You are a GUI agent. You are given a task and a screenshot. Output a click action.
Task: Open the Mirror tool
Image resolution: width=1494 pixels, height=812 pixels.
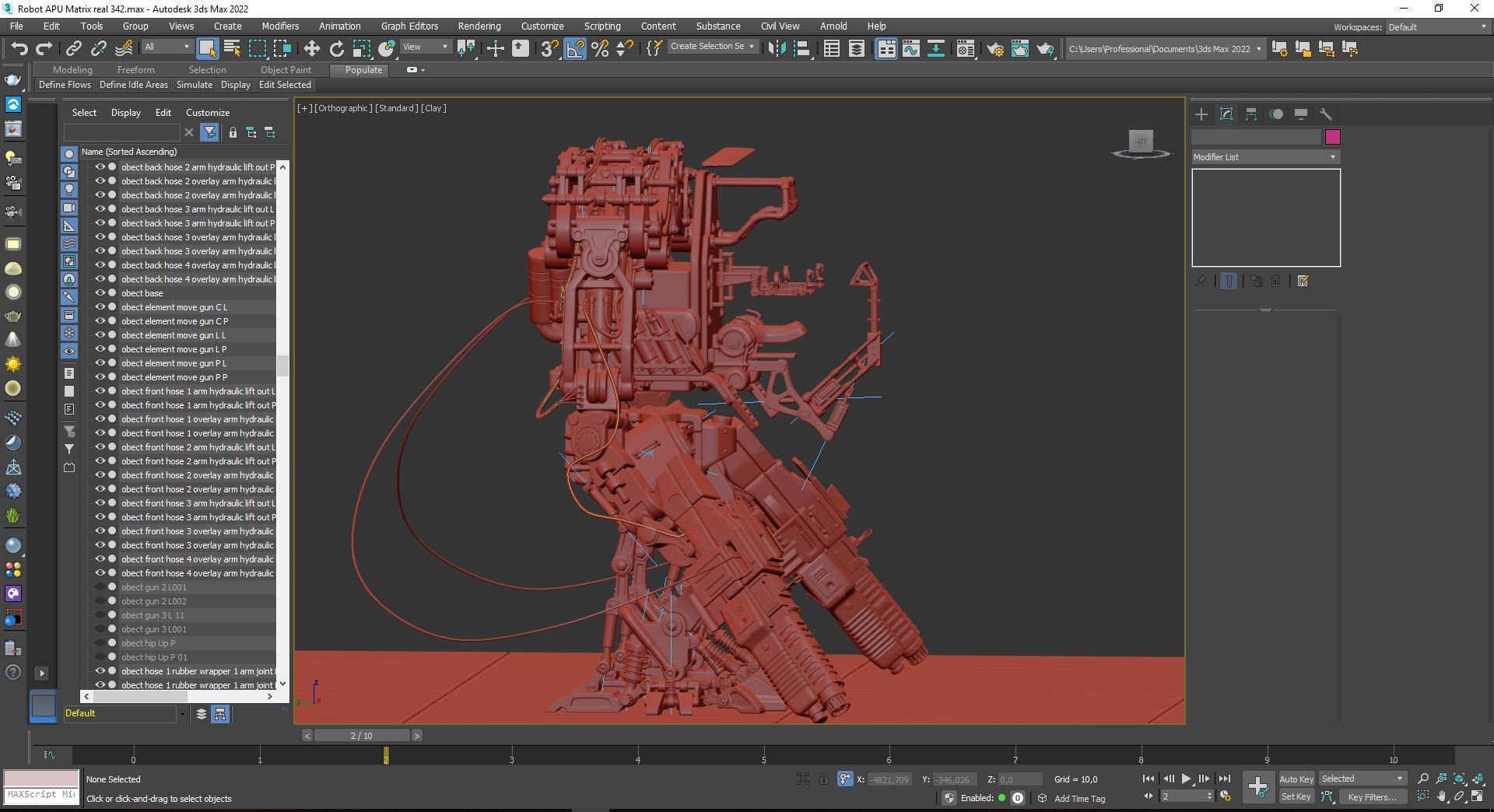pos(776,49)
